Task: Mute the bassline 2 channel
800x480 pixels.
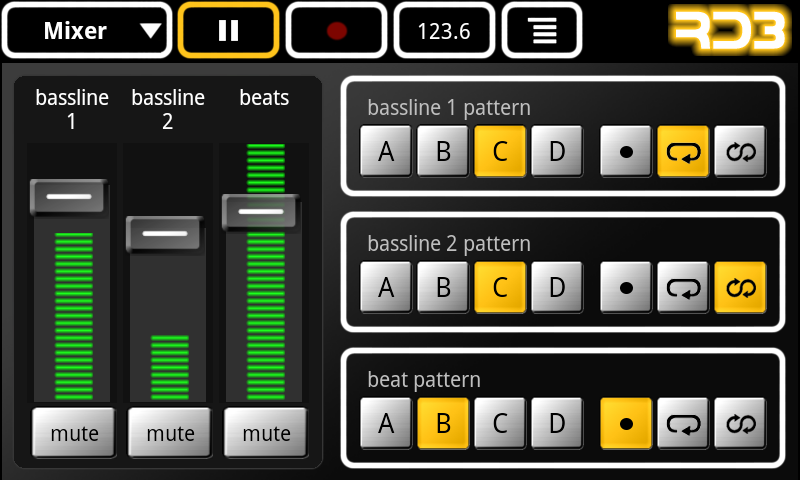Action: 170,433
